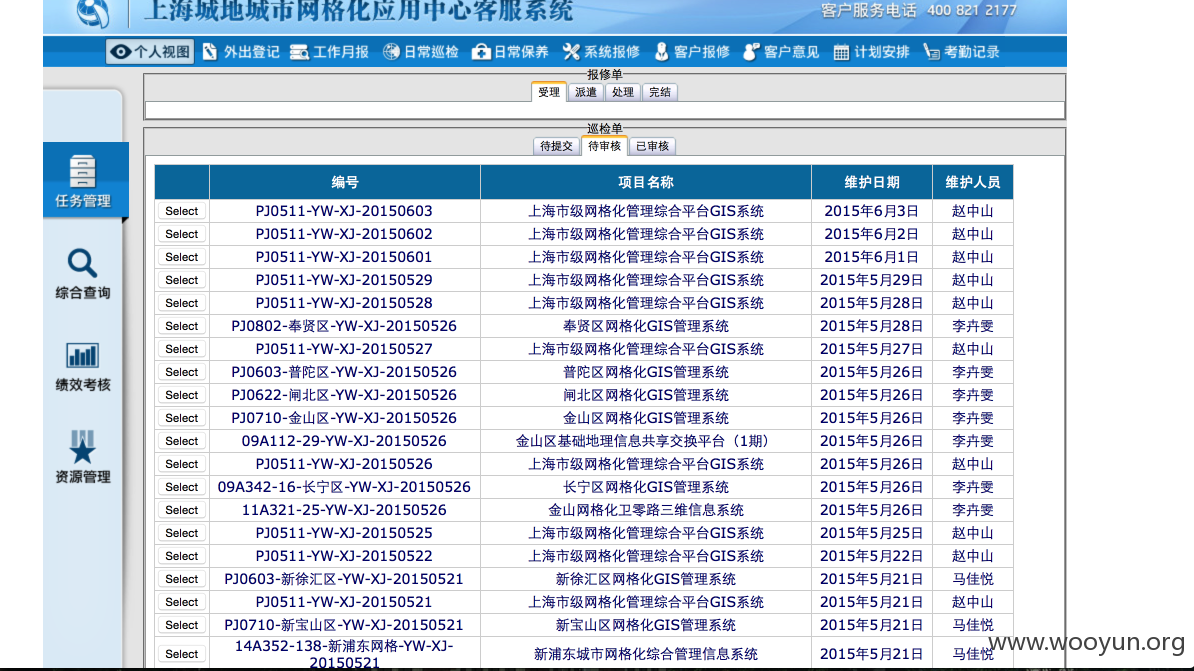This screenshot has width=1194, height=671.
Task: Click project name 金山网格化卫零路三维信息系统
Action: pyautogui.click(x=646, y=510)
